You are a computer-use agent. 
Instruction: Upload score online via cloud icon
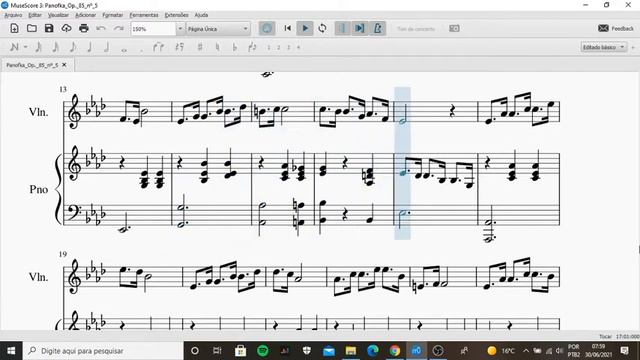click(x=66, y=28)
